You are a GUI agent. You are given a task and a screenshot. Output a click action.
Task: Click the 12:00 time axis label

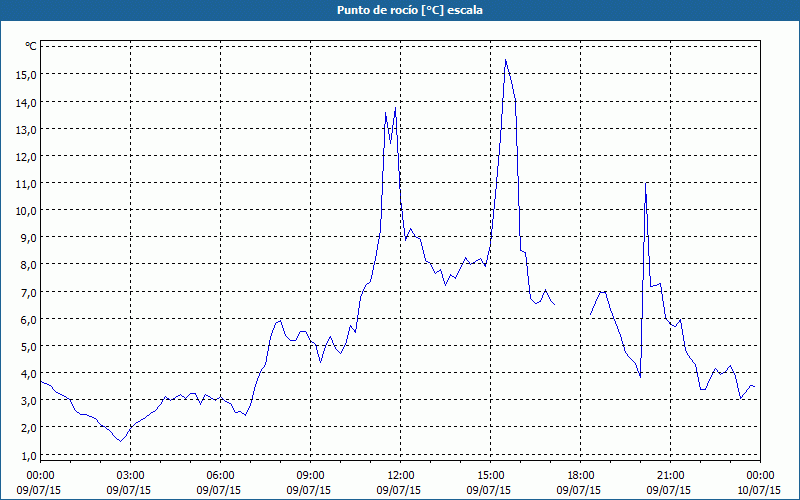(401, 476)
